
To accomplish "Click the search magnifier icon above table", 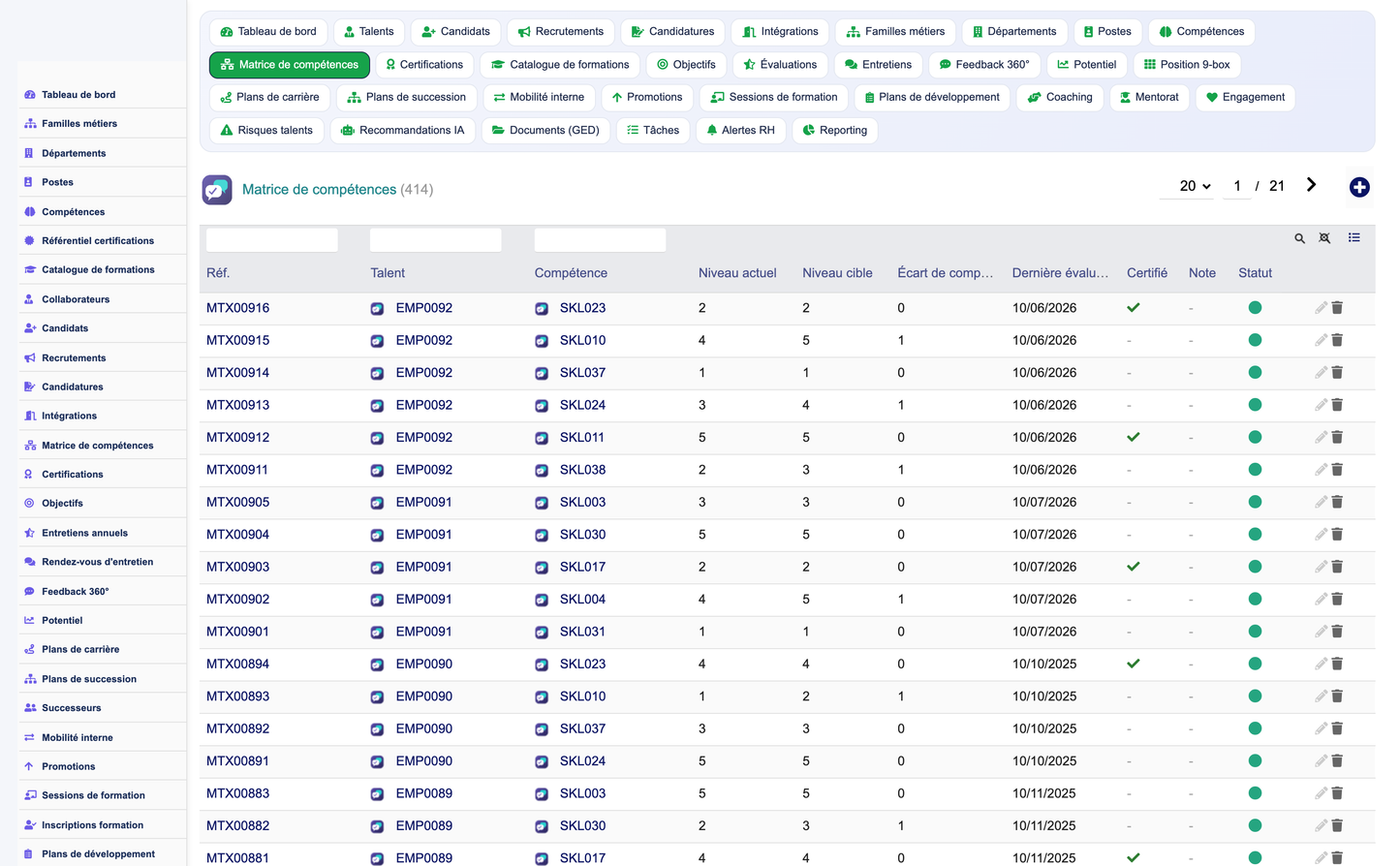I will 1299,238.
